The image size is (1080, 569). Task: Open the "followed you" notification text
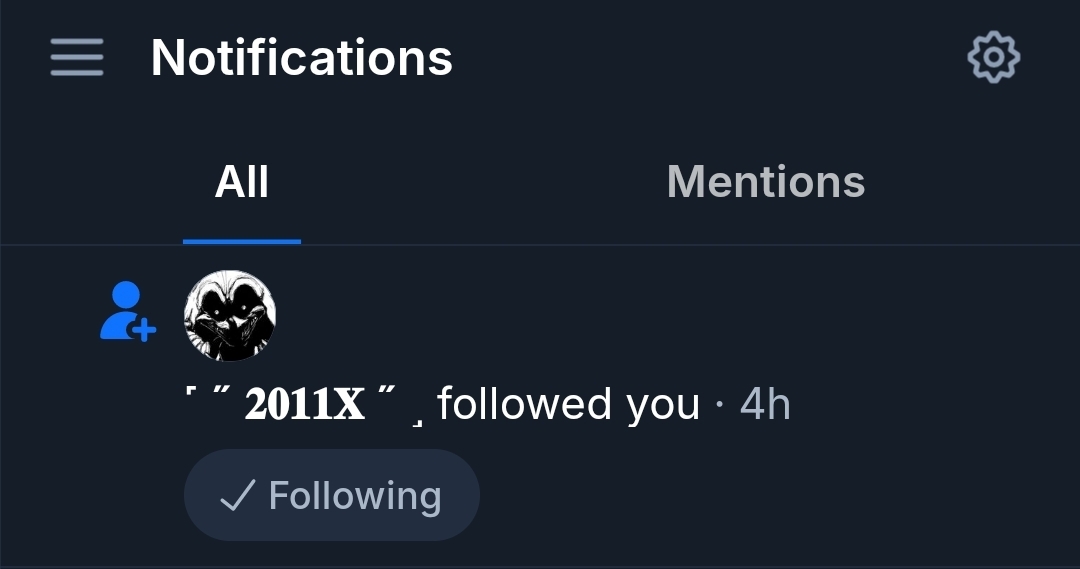568,404
